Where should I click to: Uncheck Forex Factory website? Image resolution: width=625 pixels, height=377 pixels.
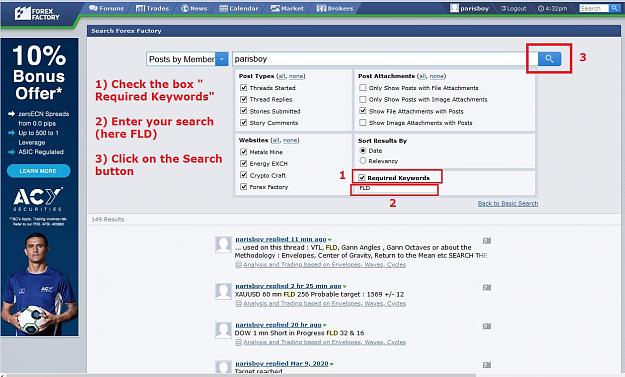click(244, 187)
